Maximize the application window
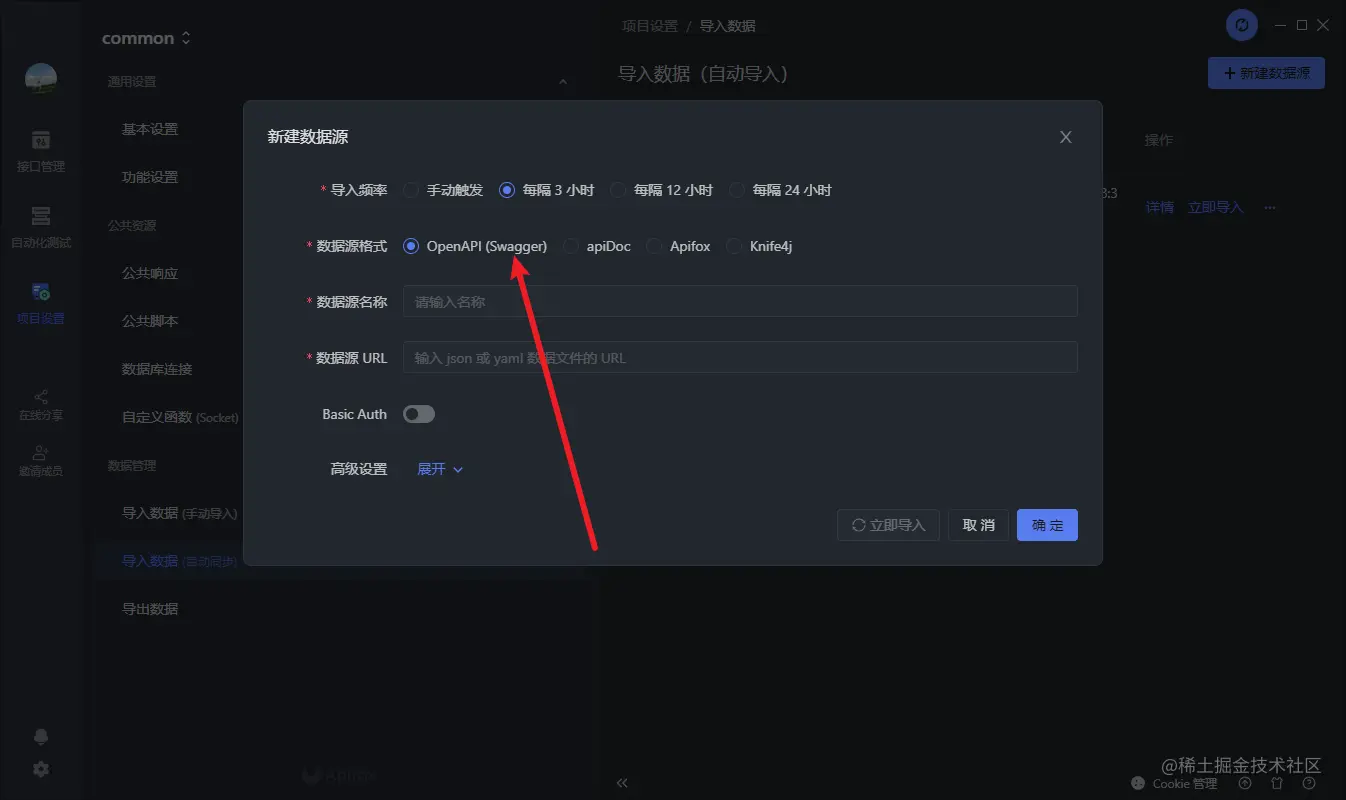 click(1302, 25)
